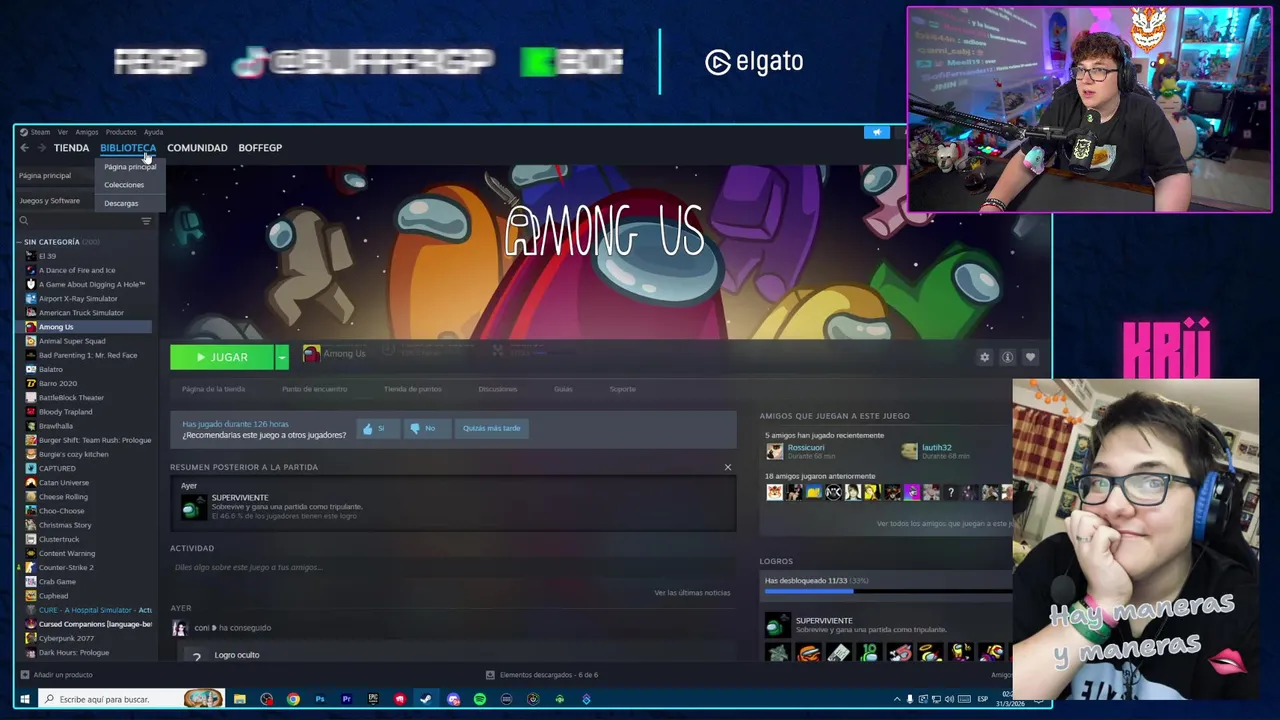Click the Windows taskbar search box
1280x720 pixels.
130,699
